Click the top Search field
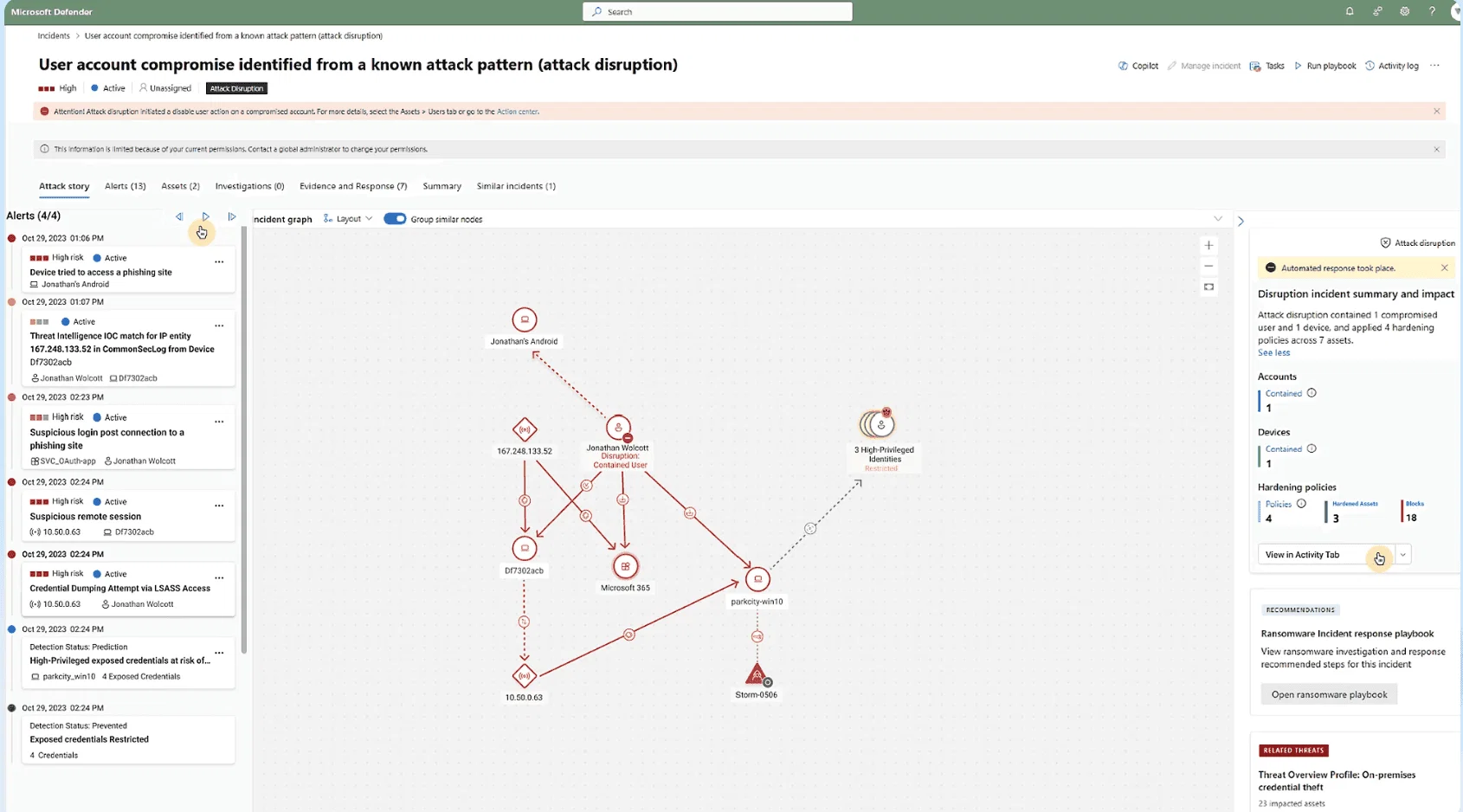Image resolution: width=1463 pixels, height=812 pixels. pos(718,11)
